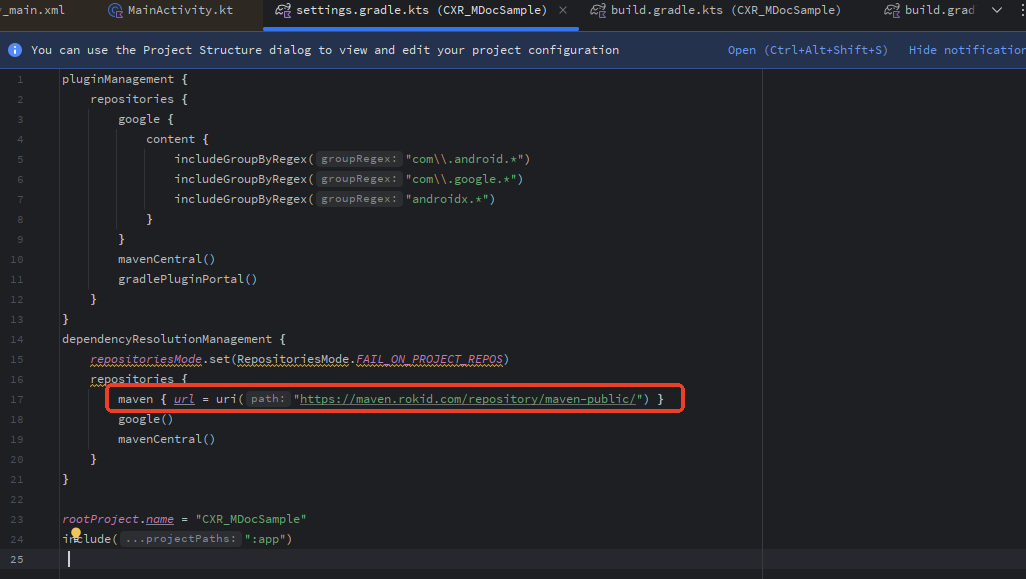Click the Gradle icon on settings.gradle.kts tab
This screenshot has width=1026, height=579.
tap(283, 10)
